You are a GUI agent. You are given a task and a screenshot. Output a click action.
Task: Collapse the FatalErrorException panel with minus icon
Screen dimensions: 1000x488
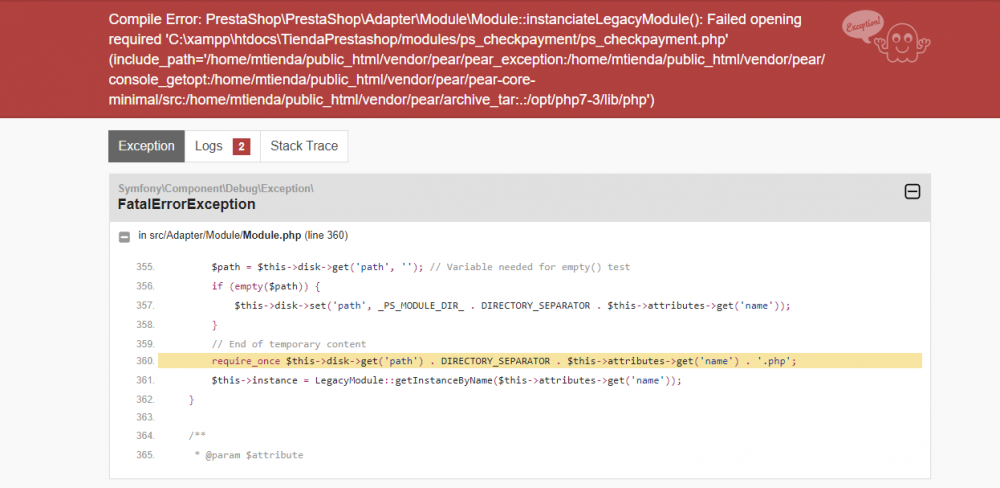point(913,191)
